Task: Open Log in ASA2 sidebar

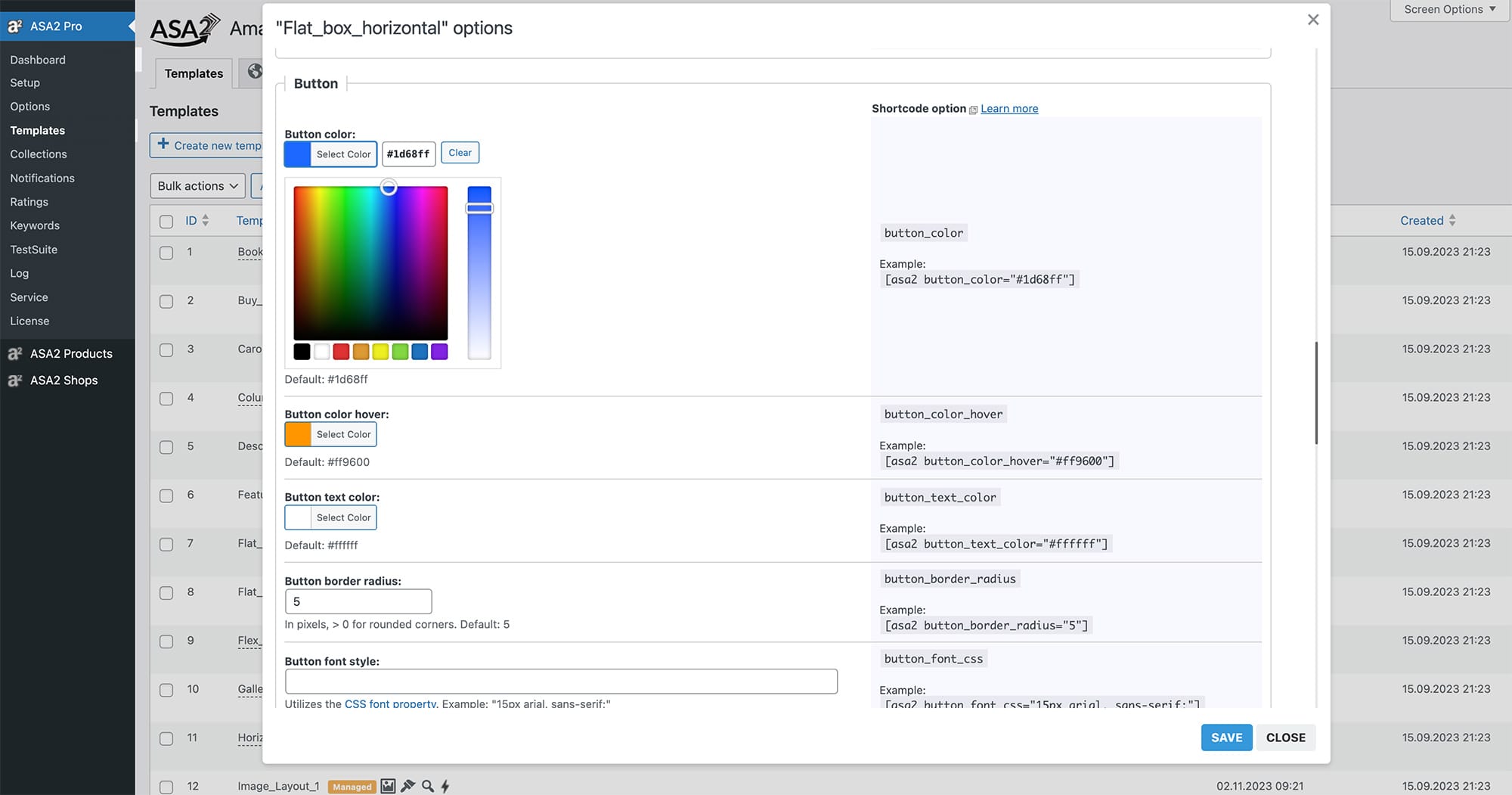Action: [20, 273]
